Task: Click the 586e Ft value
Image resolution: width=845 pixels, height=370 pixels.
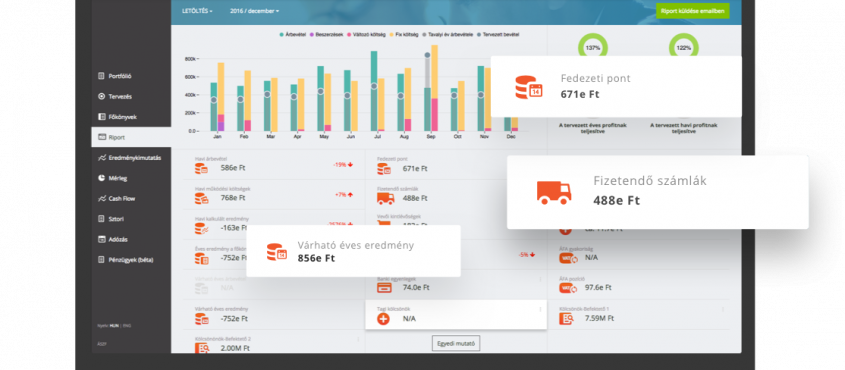Action: (x=233, y=168)
